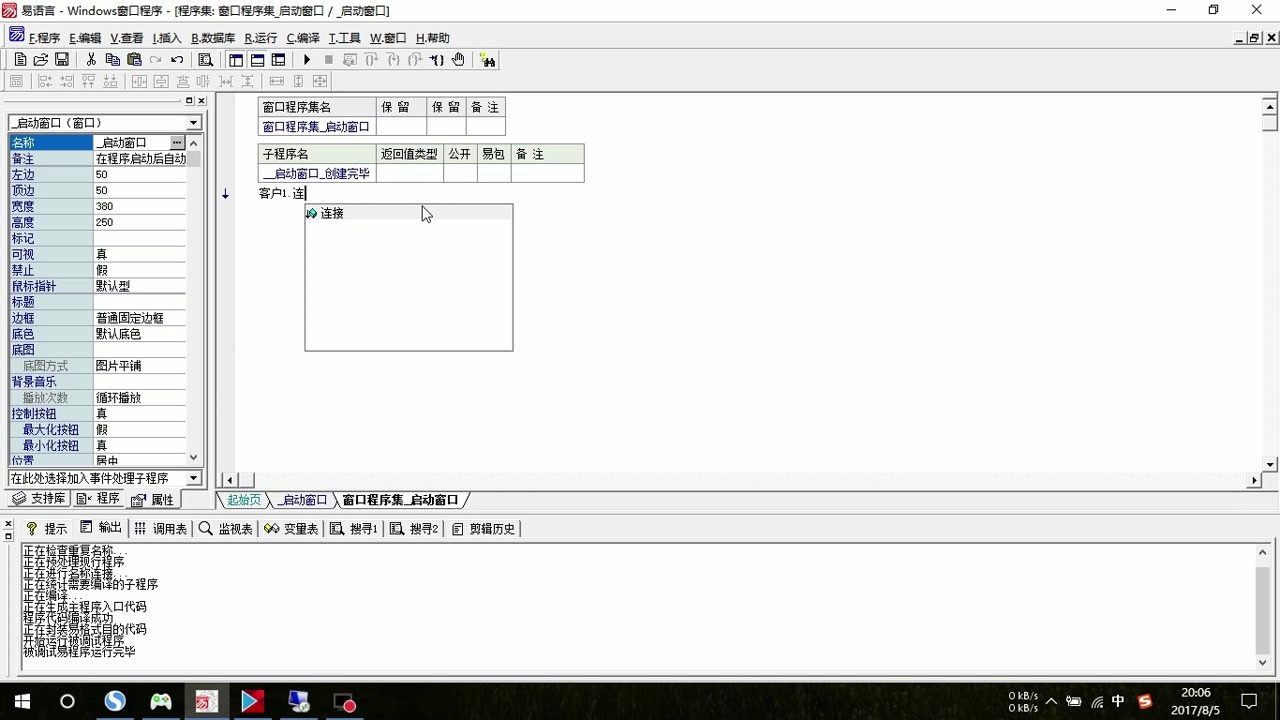Click the 宽度 property value 380
1280x720 pixels.
[x=139, y=206]
